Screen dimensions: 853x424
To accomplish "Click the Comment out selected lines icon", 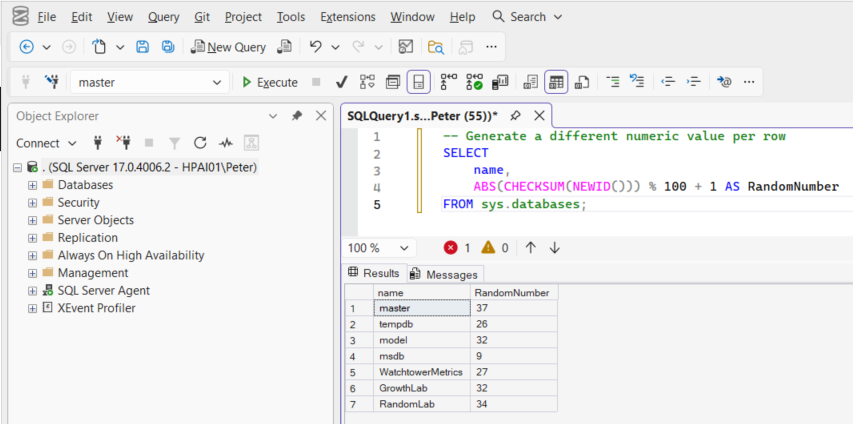I will [613, 82].
